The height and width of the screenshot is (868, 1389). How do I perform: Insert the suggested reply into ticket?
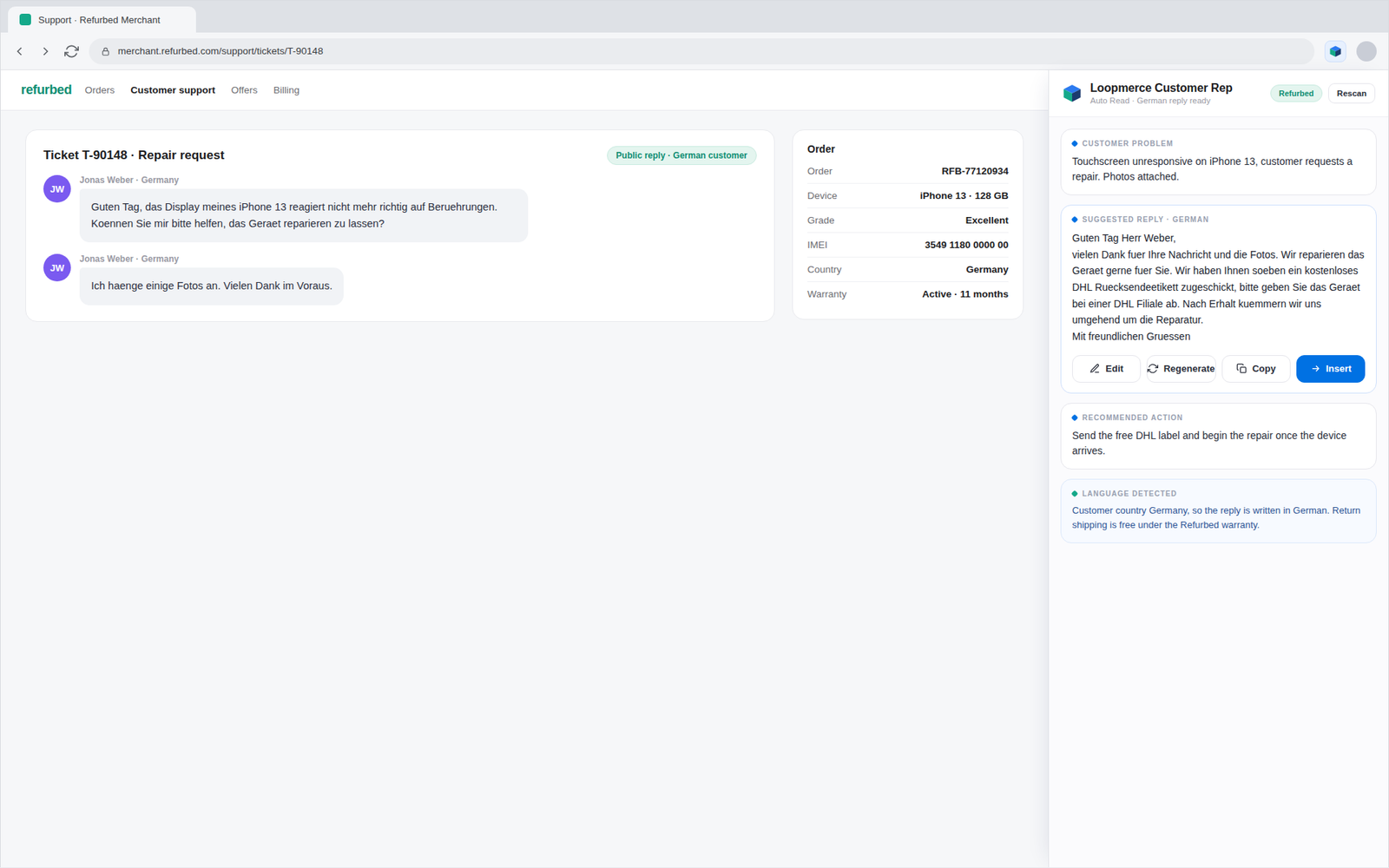(1330, 369)
